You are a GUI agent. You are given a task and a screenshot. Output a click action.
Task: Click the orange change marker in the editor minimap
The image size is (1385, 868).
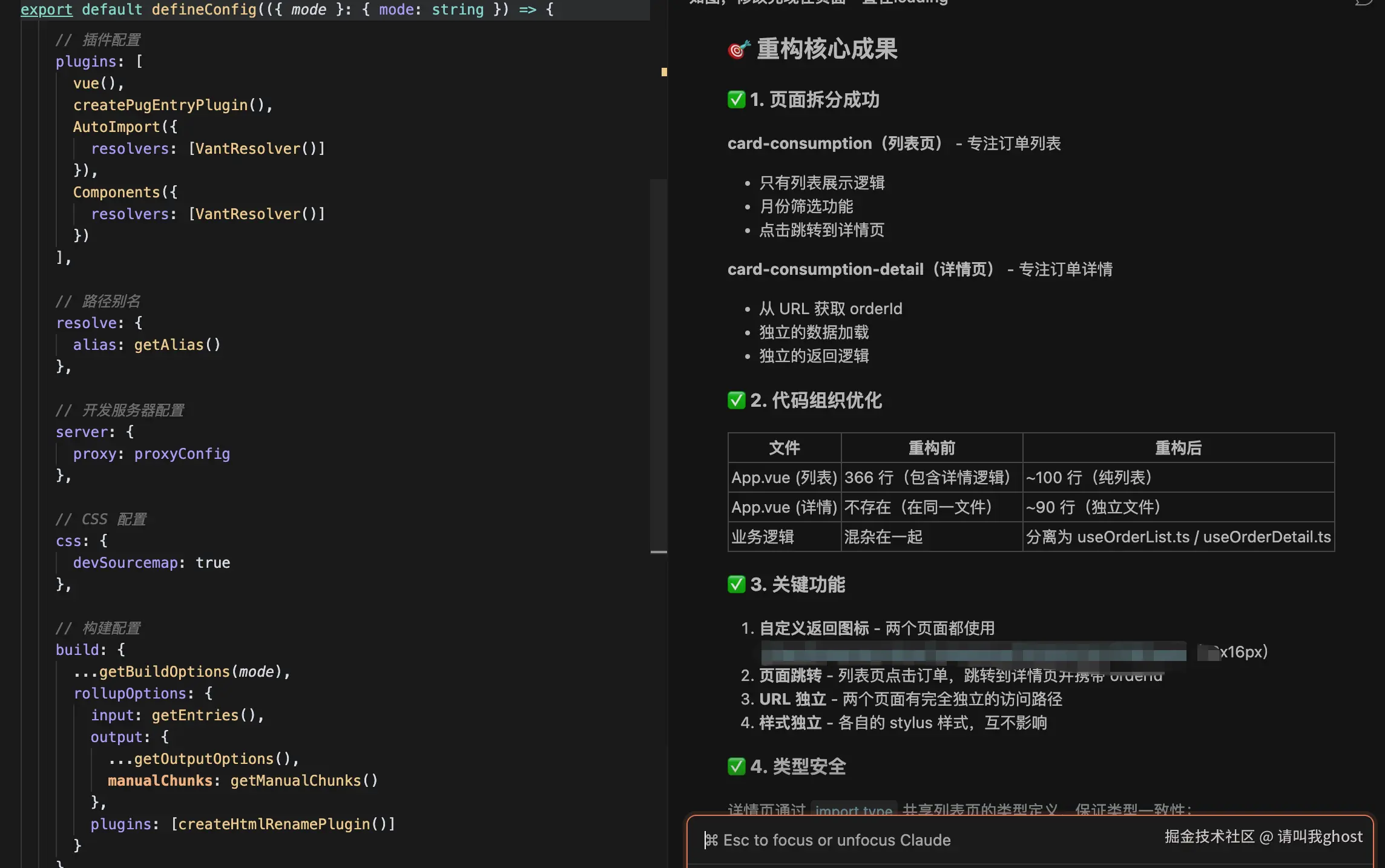pyautogui.click(x=664, y=72)
